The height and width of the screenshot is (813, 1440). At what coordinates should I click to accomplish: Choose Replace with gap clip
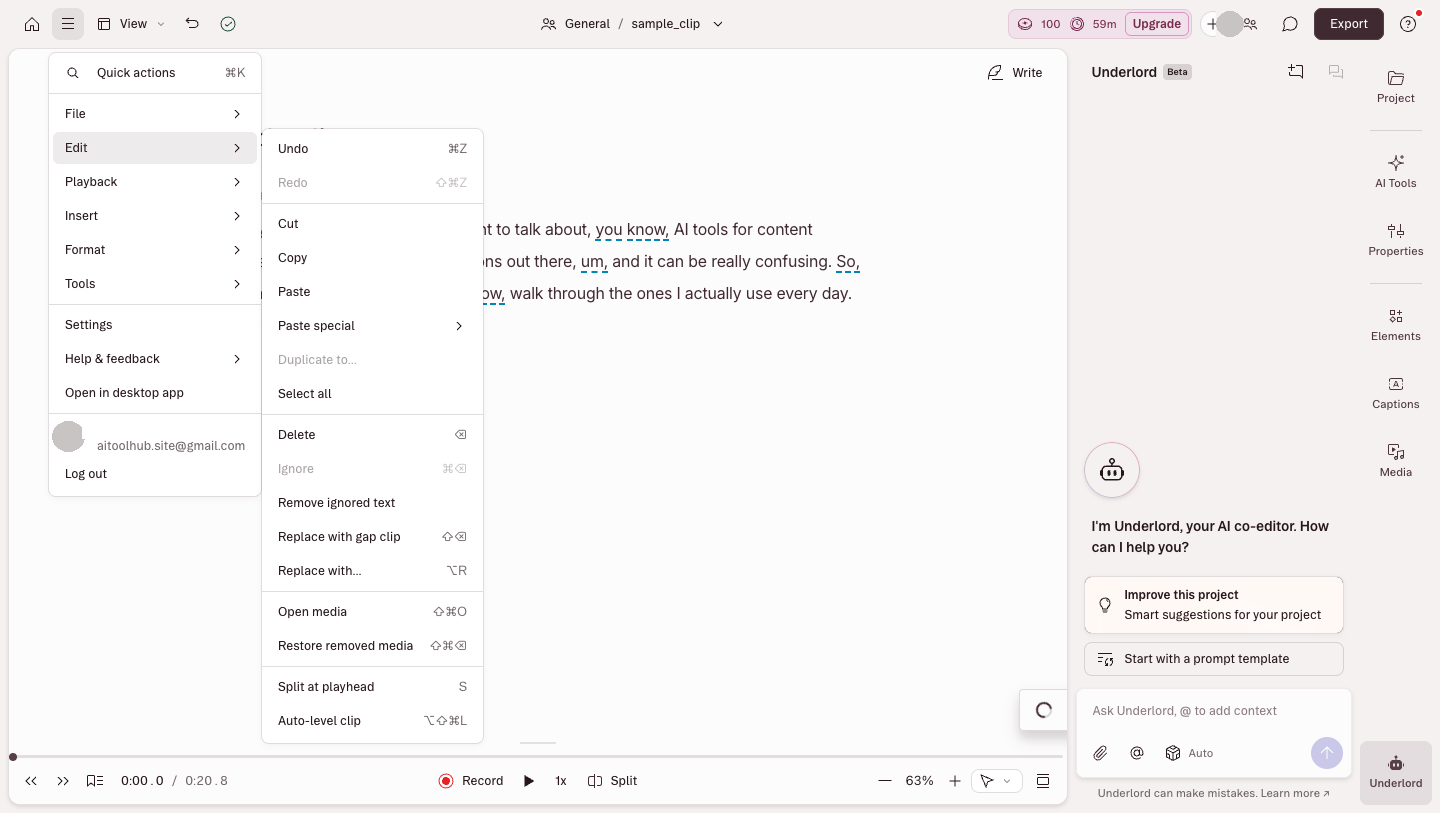coord(372,537)
